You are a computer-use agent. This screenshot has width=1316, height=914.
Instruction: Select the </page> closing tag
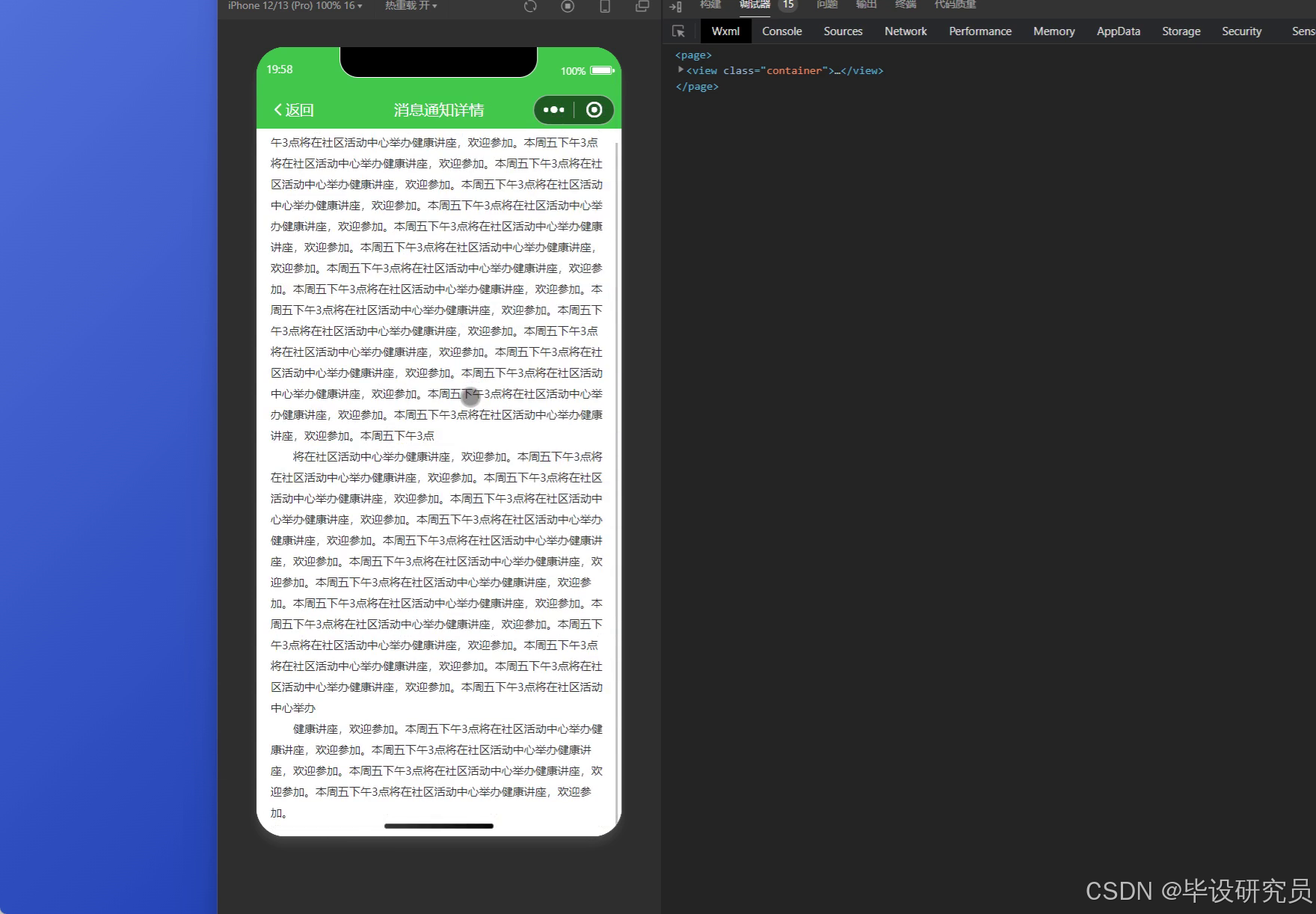(697, 87)
